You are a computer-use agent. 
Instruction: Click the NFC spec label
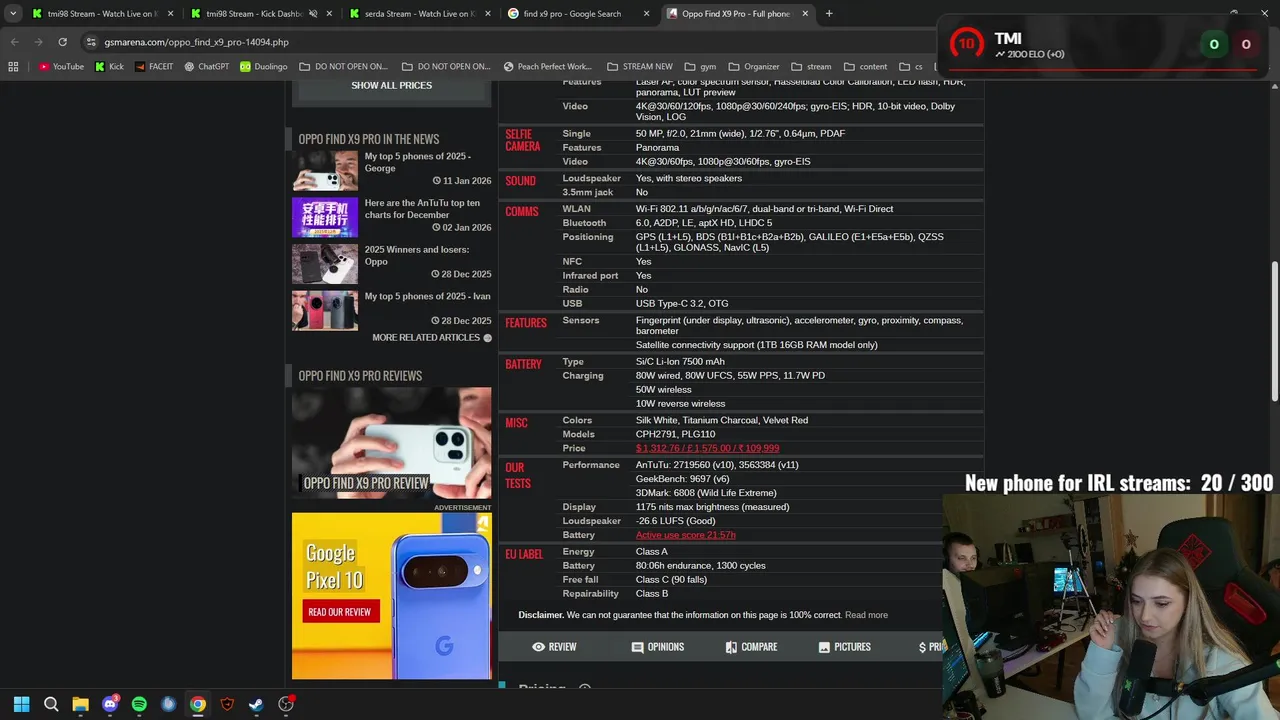[x=571, y=262]
